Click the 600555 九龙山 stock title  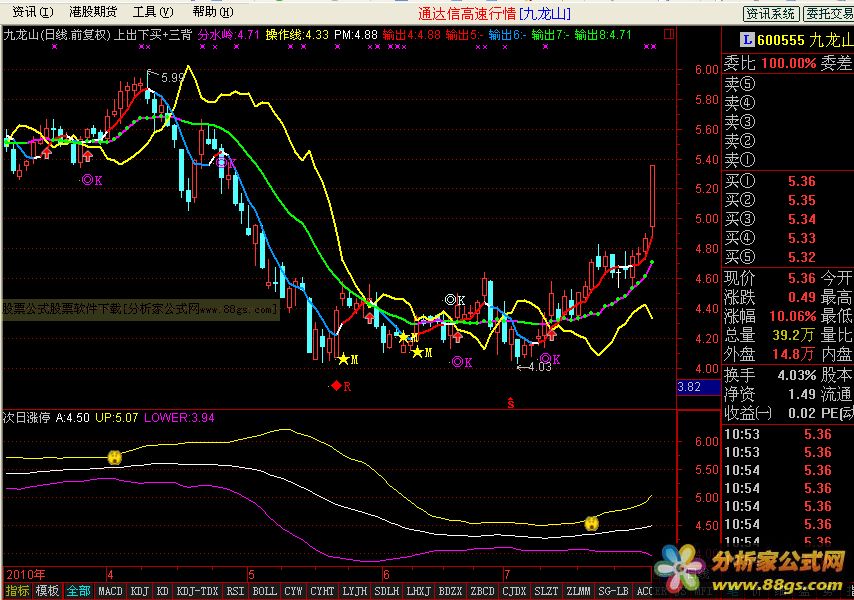[x=804, y=40]
